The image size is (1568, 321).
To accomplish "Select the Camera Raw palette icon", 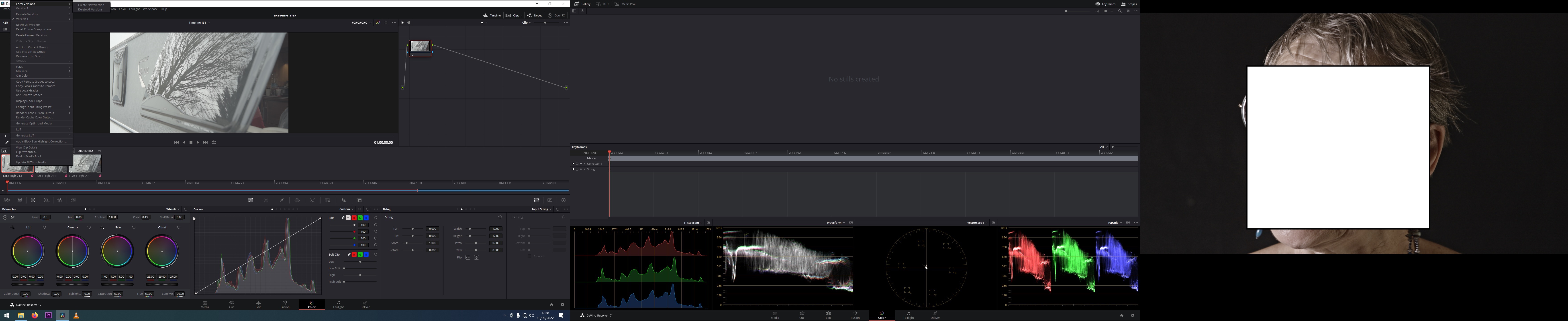I will (x=7, y=200).
